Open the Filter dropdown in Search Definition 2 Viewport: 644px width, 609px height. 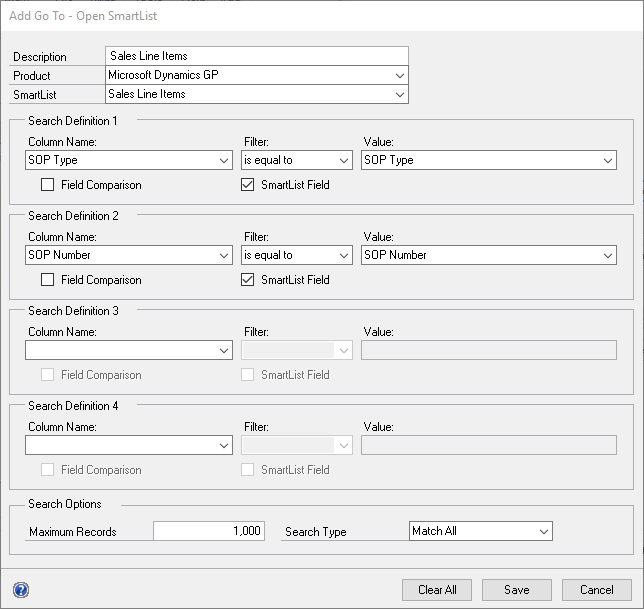tap(297, 255)
